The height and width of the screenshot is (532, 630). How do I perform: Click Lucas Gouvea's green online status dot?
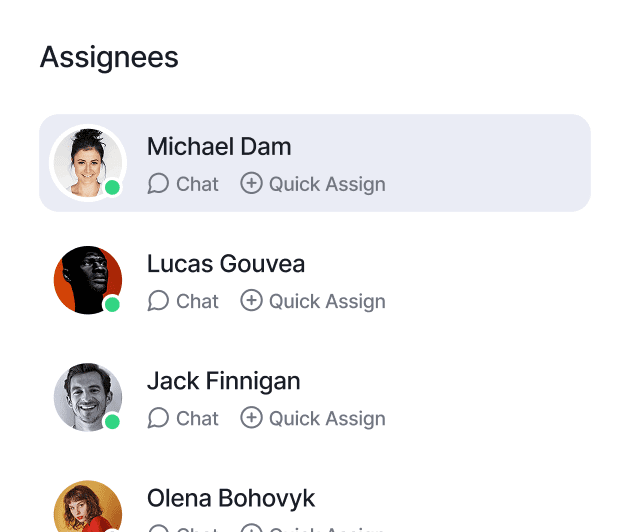click(113, 304)
